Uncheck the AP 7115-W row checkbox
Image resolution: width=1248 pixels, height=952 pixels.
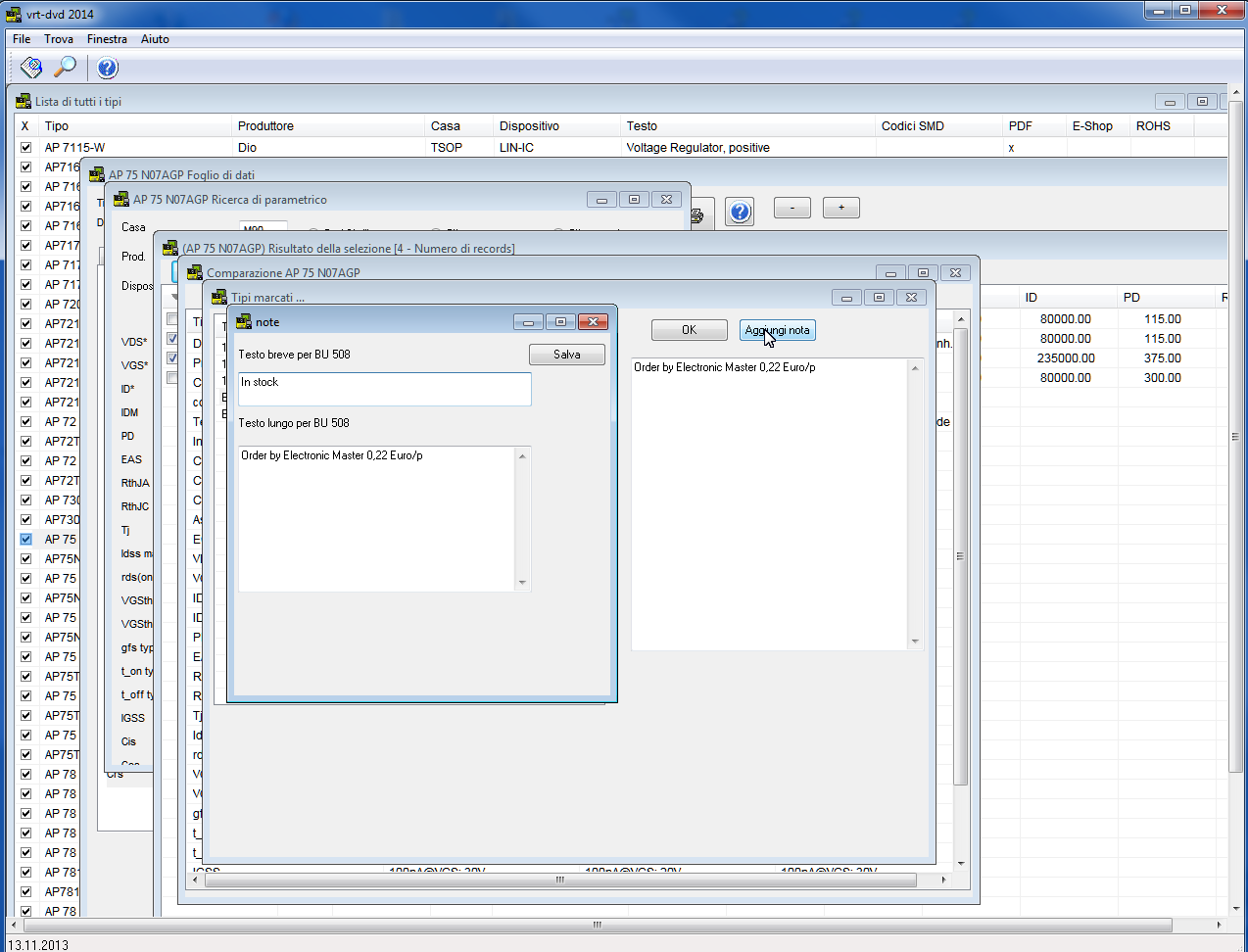point(26,148)
